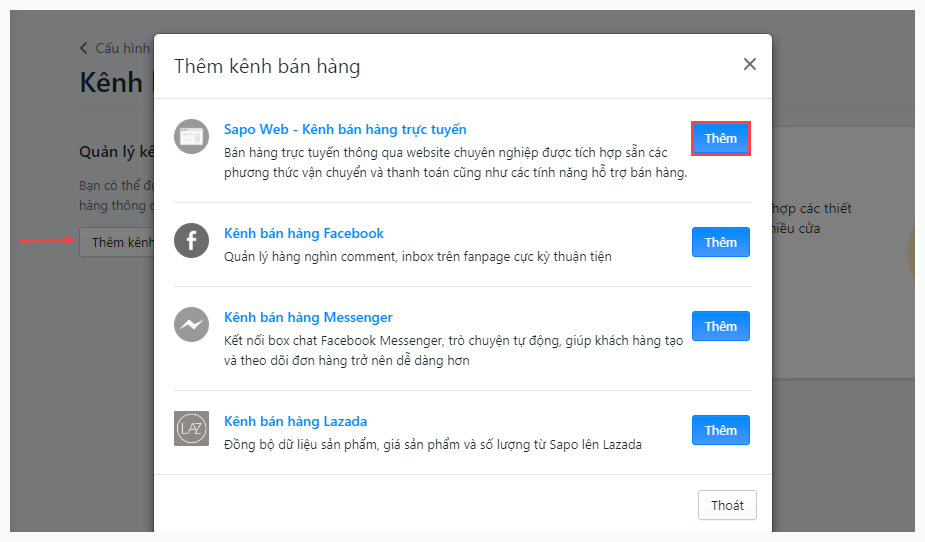Click the Quản lý heading on background page
The height and width of the screenshot is (542, 925).
(117, 152)
